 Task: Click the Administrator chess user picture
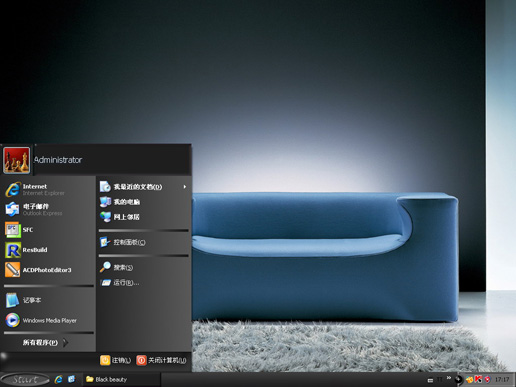(16, 160)
